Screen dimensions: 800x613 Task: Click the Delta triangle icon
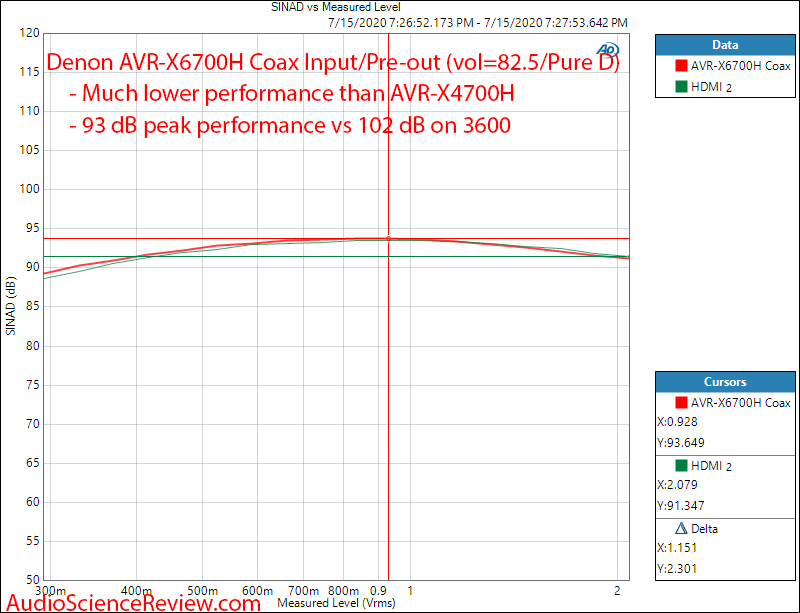click(681, 528)
